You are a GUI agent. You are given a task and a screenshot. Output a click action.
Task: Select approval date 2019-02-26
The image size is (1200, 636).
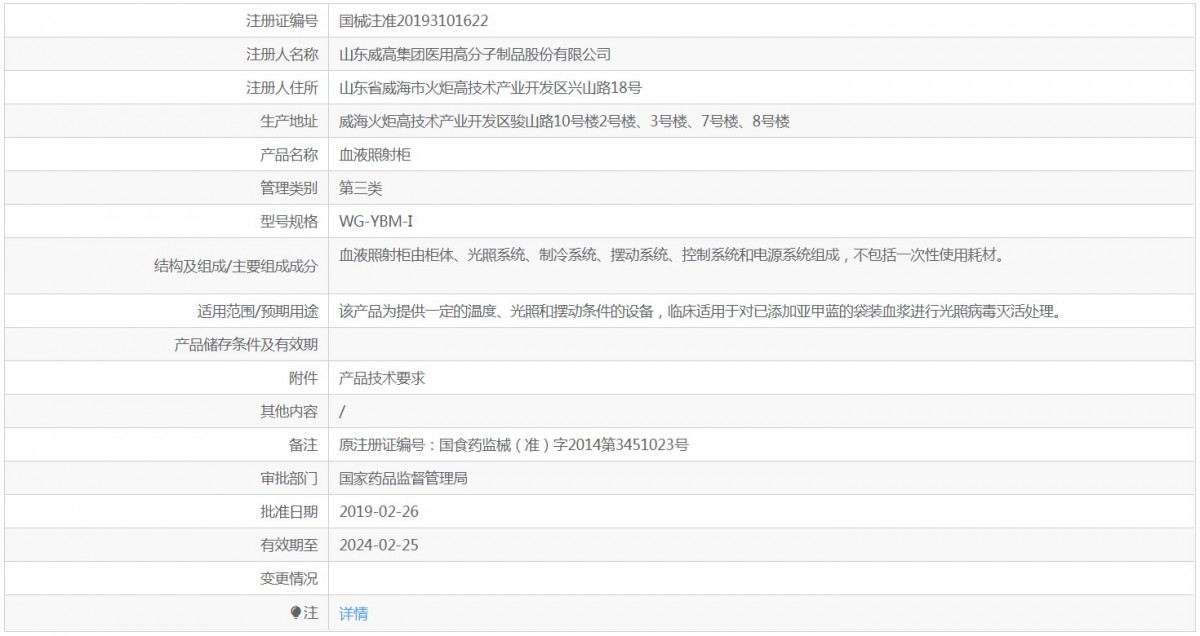pos(378,511)
